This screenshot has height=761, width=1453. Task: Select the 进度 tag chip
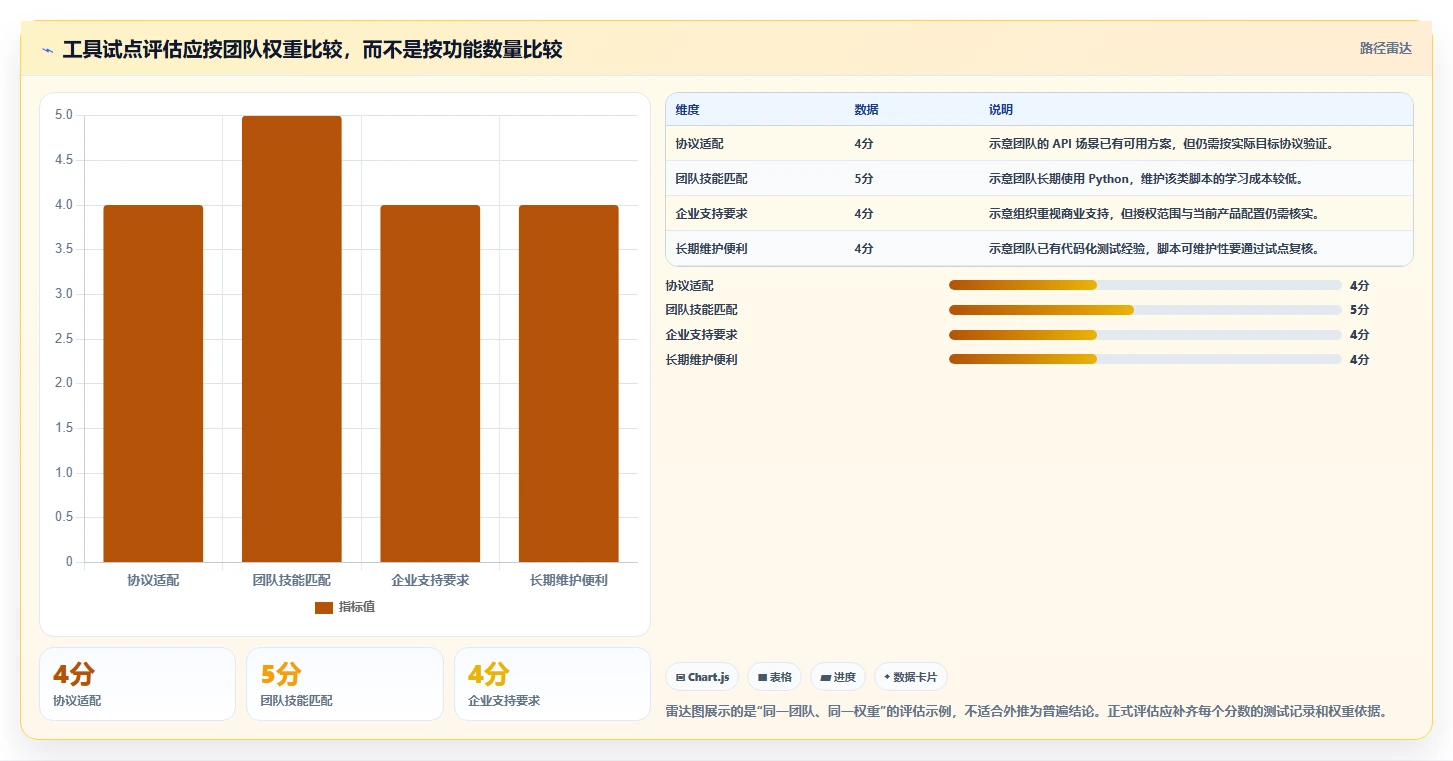click(838, 677)
